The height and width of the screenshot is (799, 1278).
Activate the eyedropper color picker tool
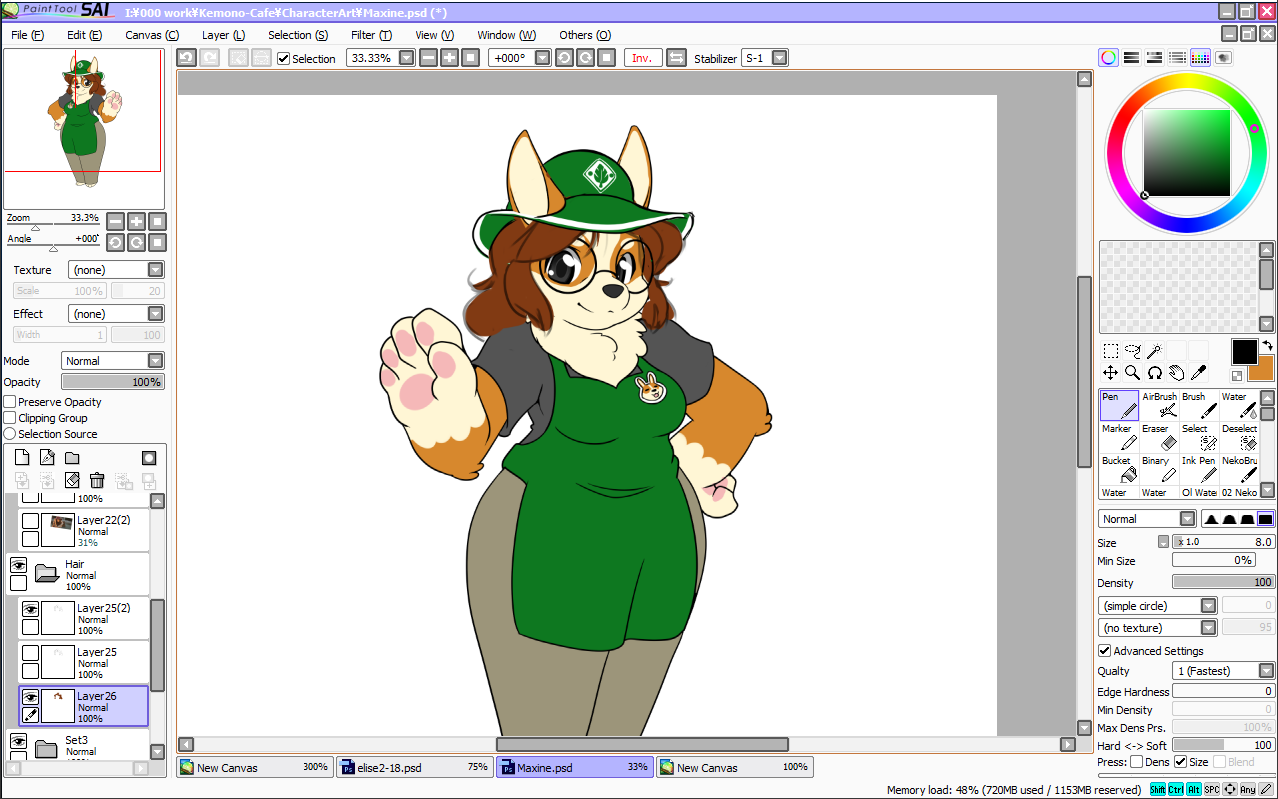pyautogui.click(x=1198, y=373)
